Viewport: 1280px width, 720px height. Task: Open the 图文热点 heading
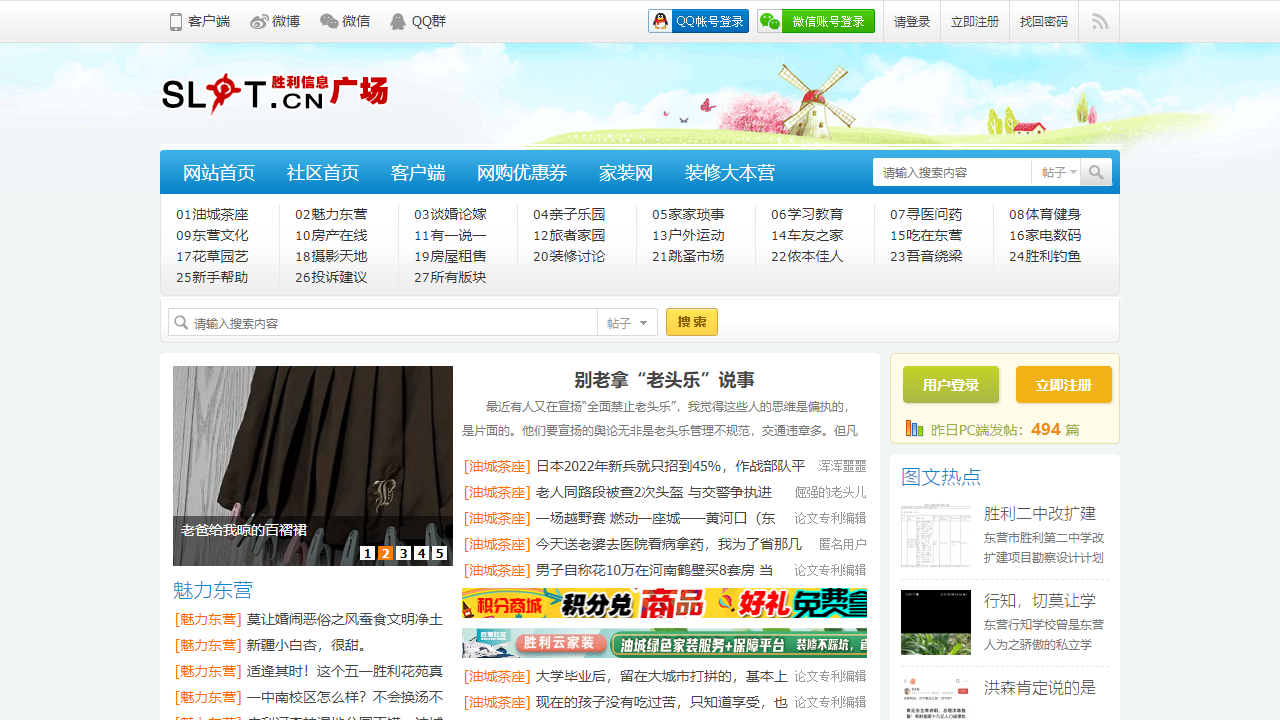[941, 476]
